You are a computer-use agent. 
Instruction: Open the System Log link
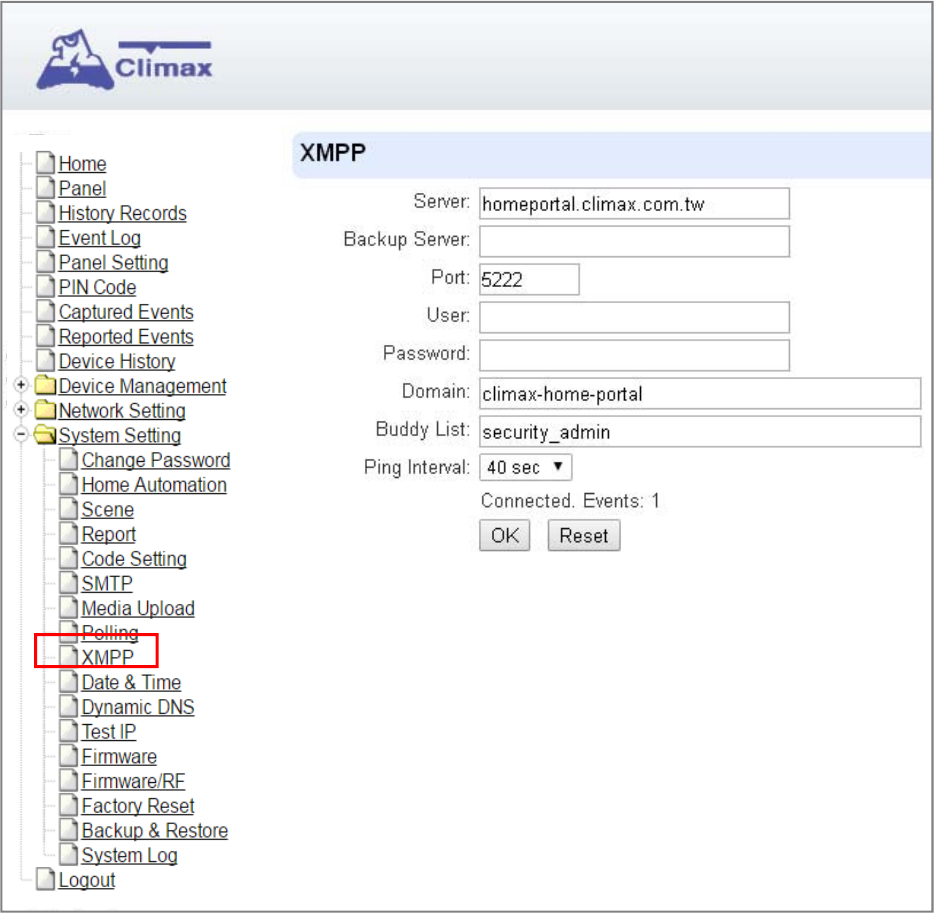[x=129, y=856]
